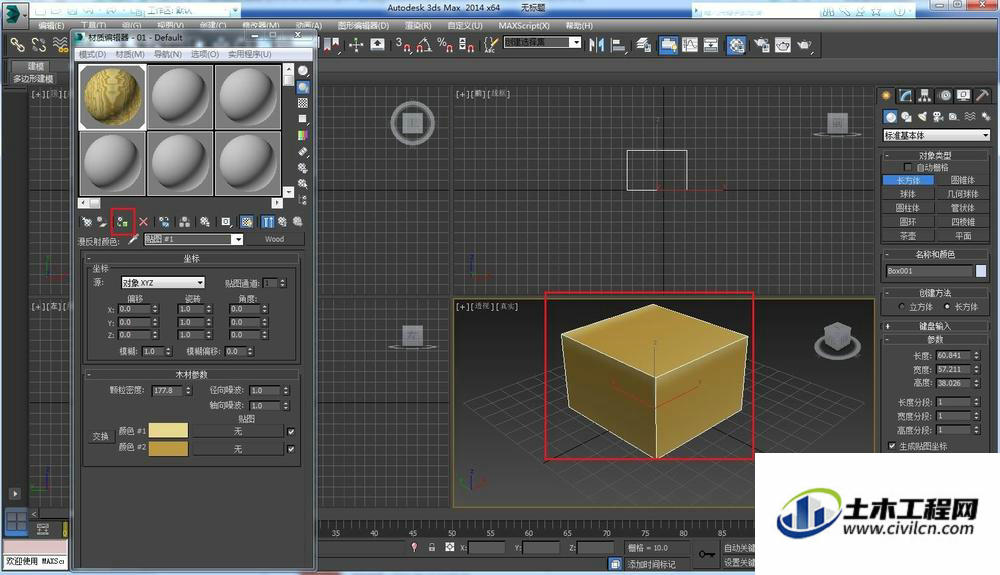This screenshot has width=1000, height=575.
Task: Open the Utilities hammer panel icon
Action: point(982,96)
